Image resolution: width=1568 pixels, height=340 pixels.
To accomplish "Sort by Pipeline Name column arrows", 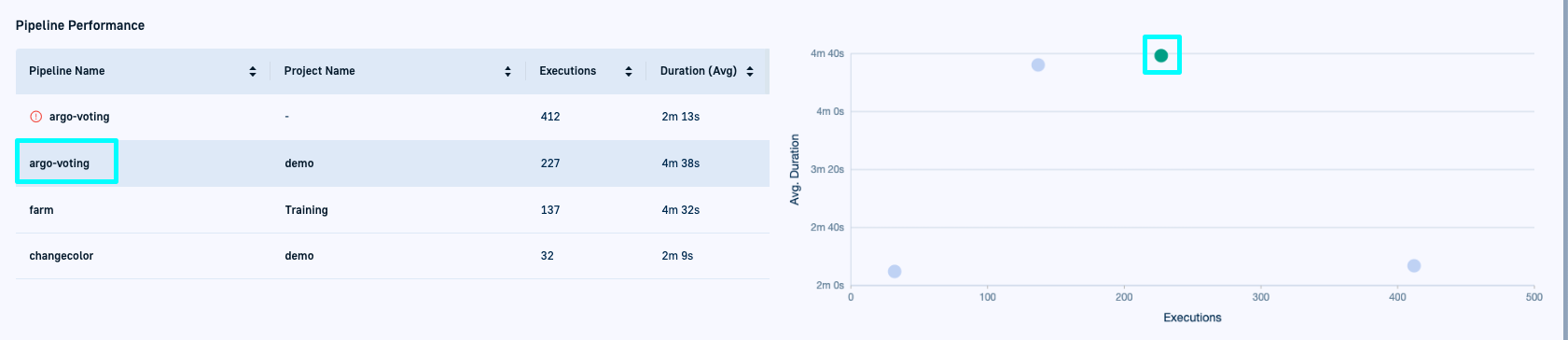I will pyautogui.click(x=253, y=71).
